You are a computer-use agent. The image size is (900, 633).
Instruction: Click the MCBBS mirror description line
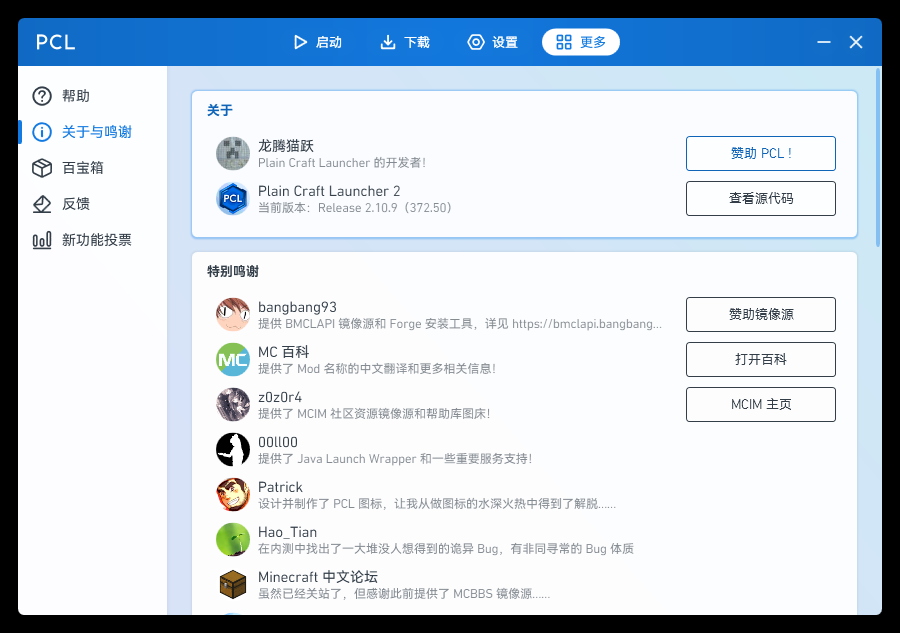point(404,593)
